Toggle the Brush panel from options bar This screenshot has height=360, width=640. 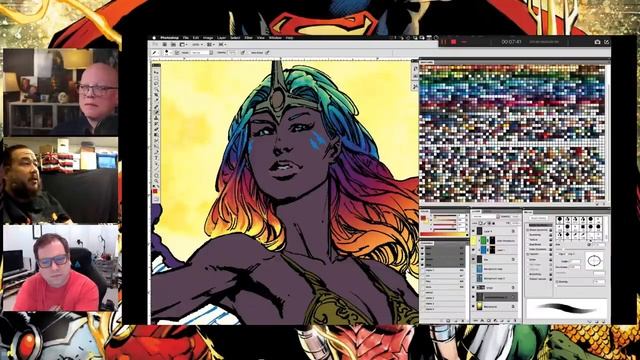click(177, 53)
